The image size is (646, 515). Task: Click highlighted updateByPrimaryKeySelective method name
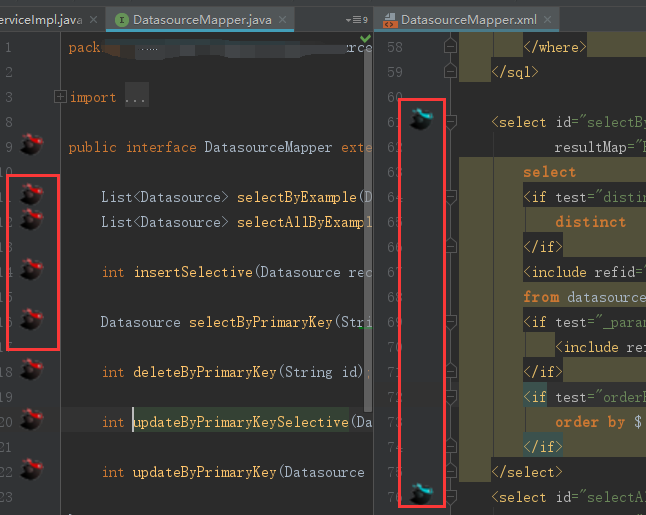[x=241, y=422]
